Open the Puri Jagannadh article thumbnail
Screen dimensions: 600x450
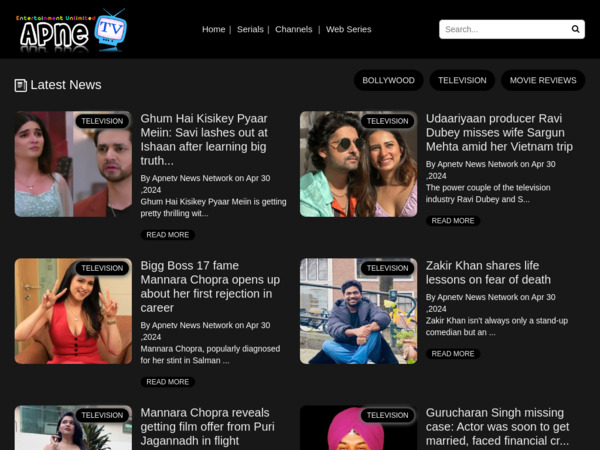[x=73, y=428]
